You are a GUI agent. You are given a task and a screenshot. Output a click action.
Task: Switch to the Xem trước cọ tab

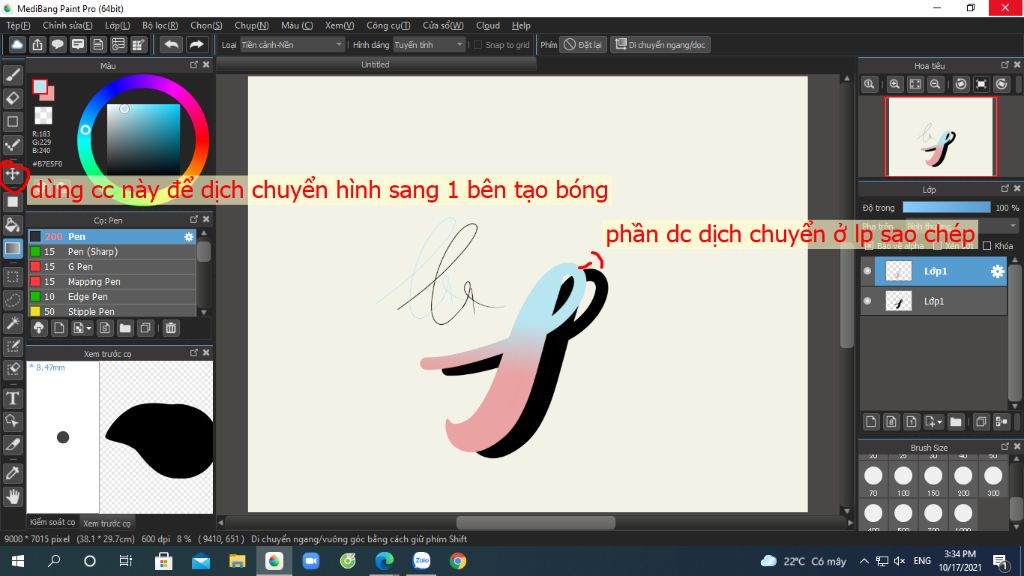tap(106, 523)
